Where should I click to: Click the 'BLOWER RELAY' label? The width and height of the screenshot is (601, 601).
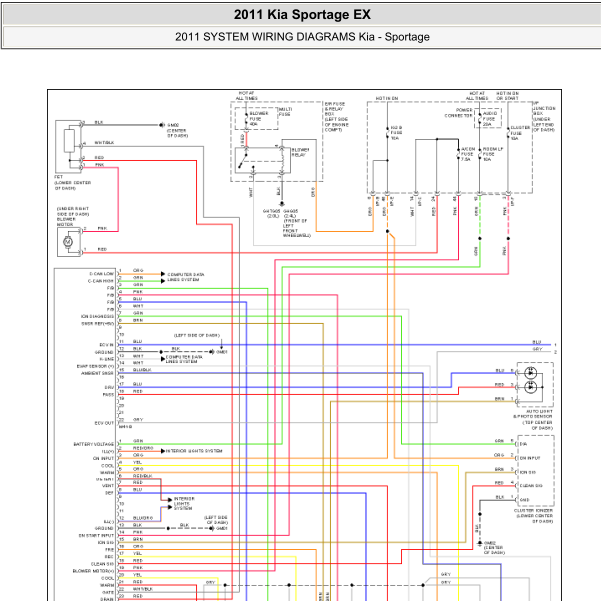click(300, 152)
